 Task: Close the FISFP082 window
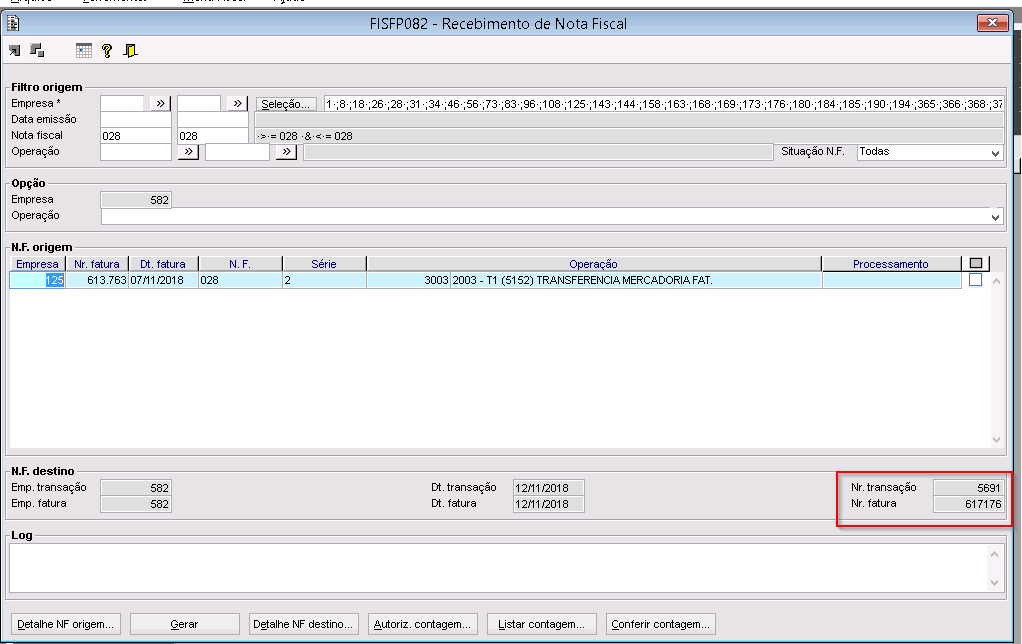992,23
